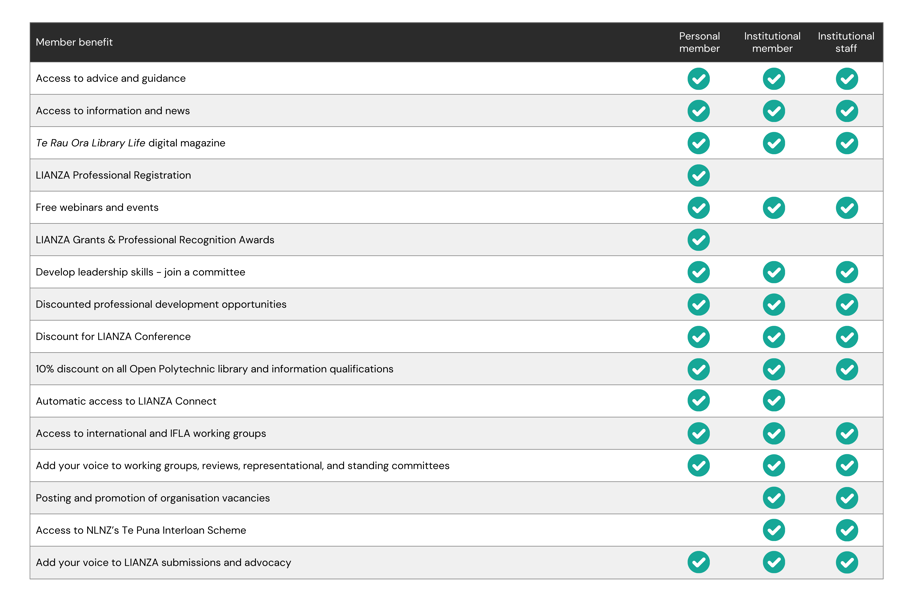Click Institutional staff checkmark for advice and guidance
This screenshot has width=900, height=600.
coord(847,78)
